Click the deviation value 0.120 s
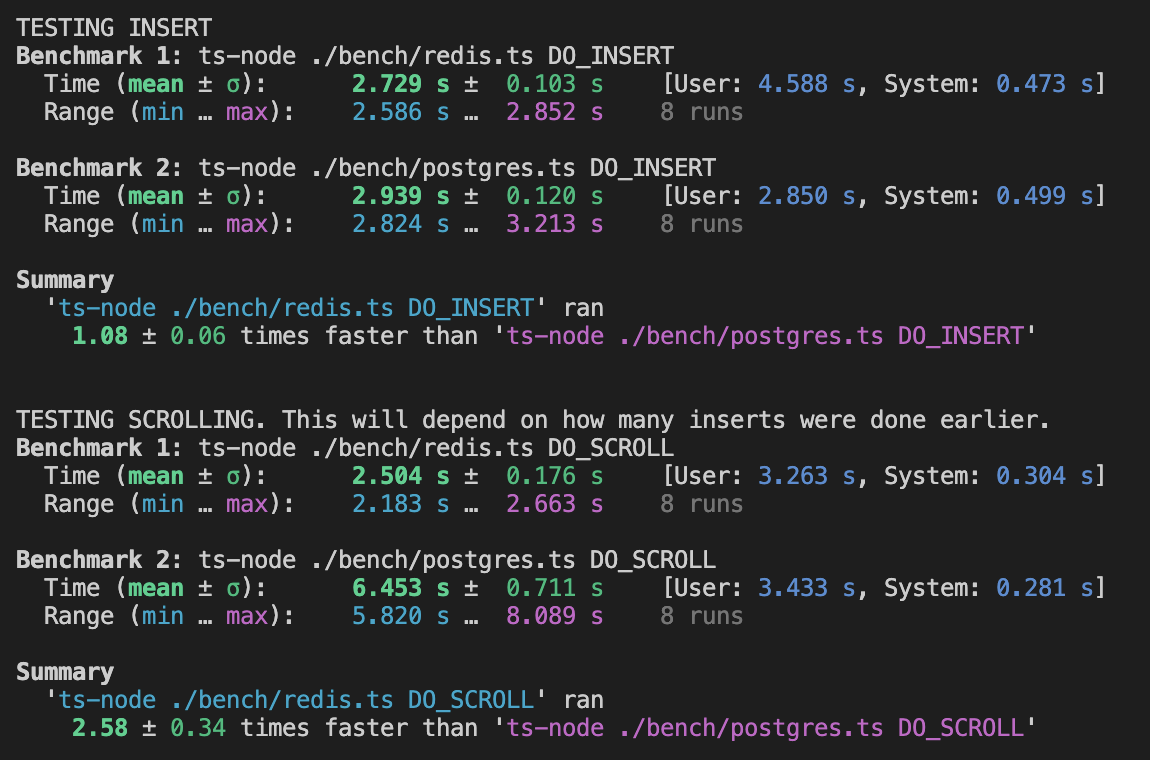The height and width of the screenshot is (760, 1150). pos(554,196)
